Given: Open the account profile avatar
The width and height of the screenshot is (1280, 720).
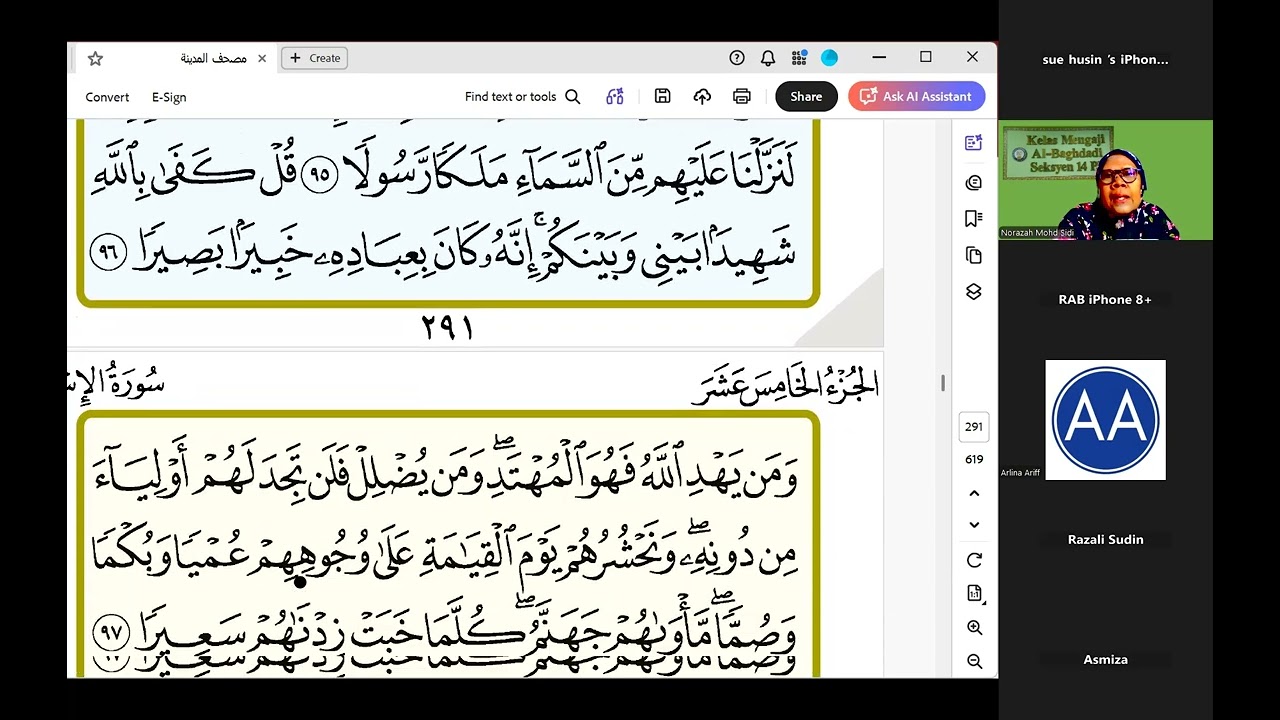Looking at the screenshot, I should (829, 58).
